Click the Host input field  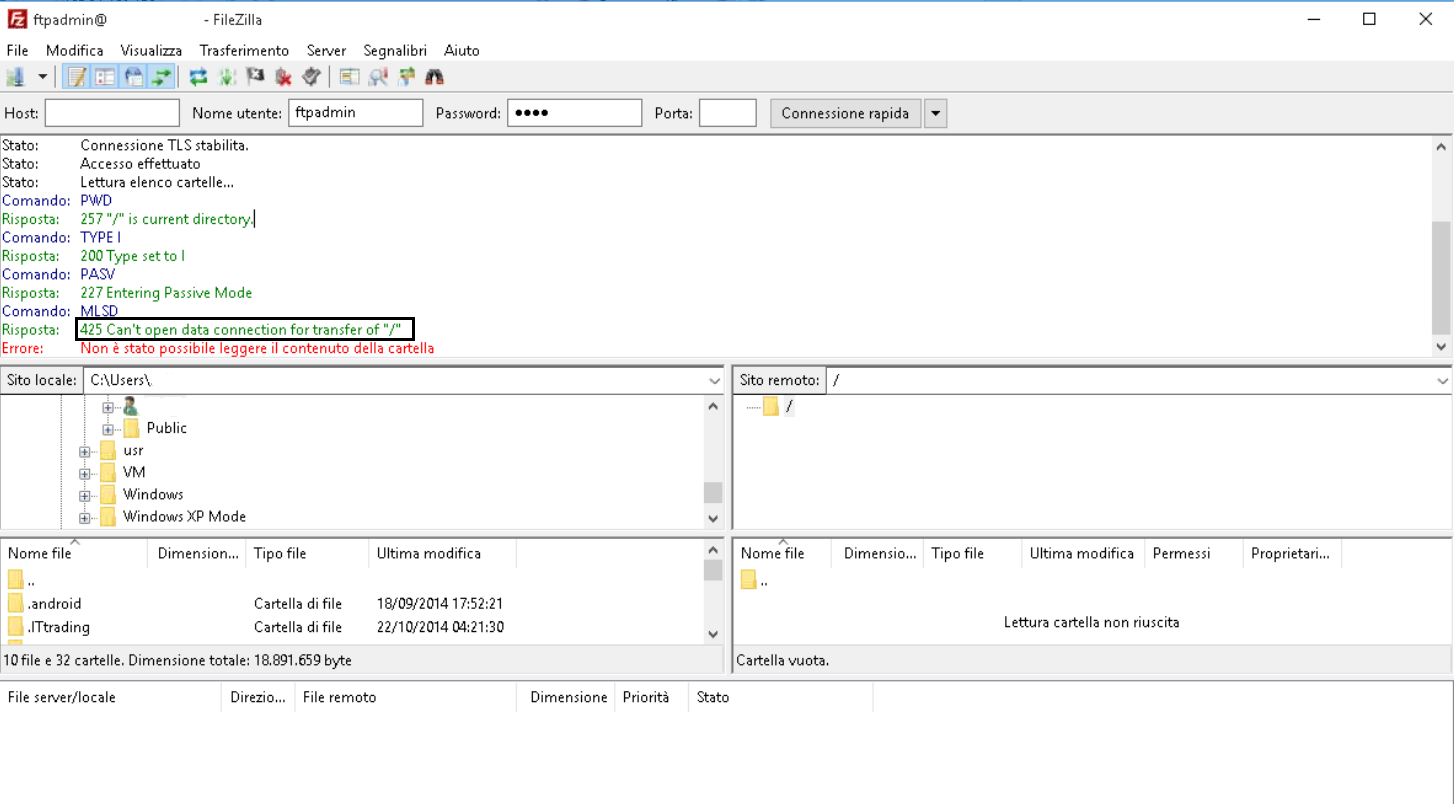click(x=112, y=113)
